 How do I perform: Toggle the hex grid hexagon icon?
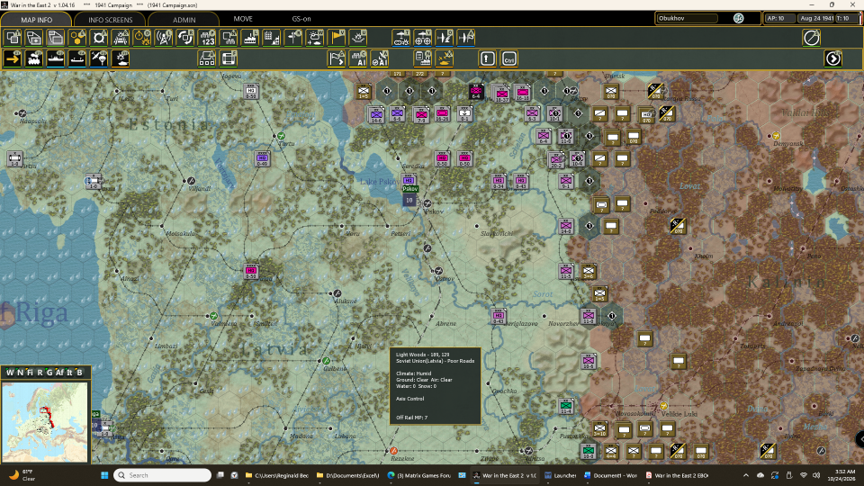click(x=78, y=37)
